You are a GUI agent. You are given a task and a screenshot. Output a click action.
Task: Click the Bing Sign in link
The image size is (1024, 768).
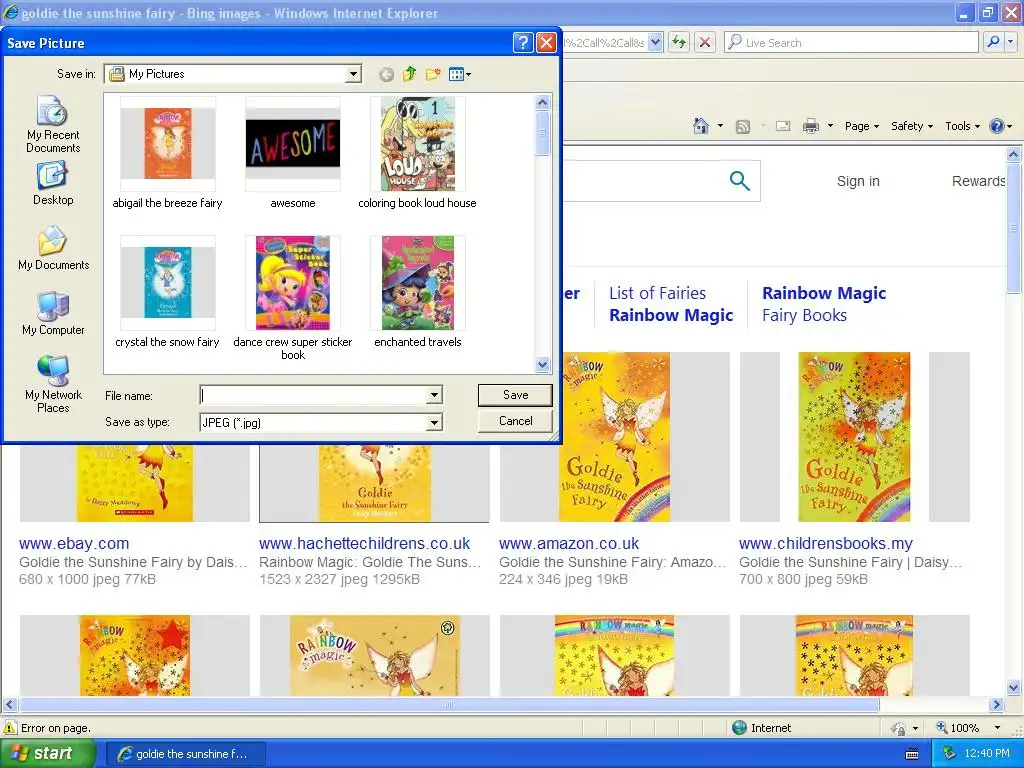[x=858, y=181]
